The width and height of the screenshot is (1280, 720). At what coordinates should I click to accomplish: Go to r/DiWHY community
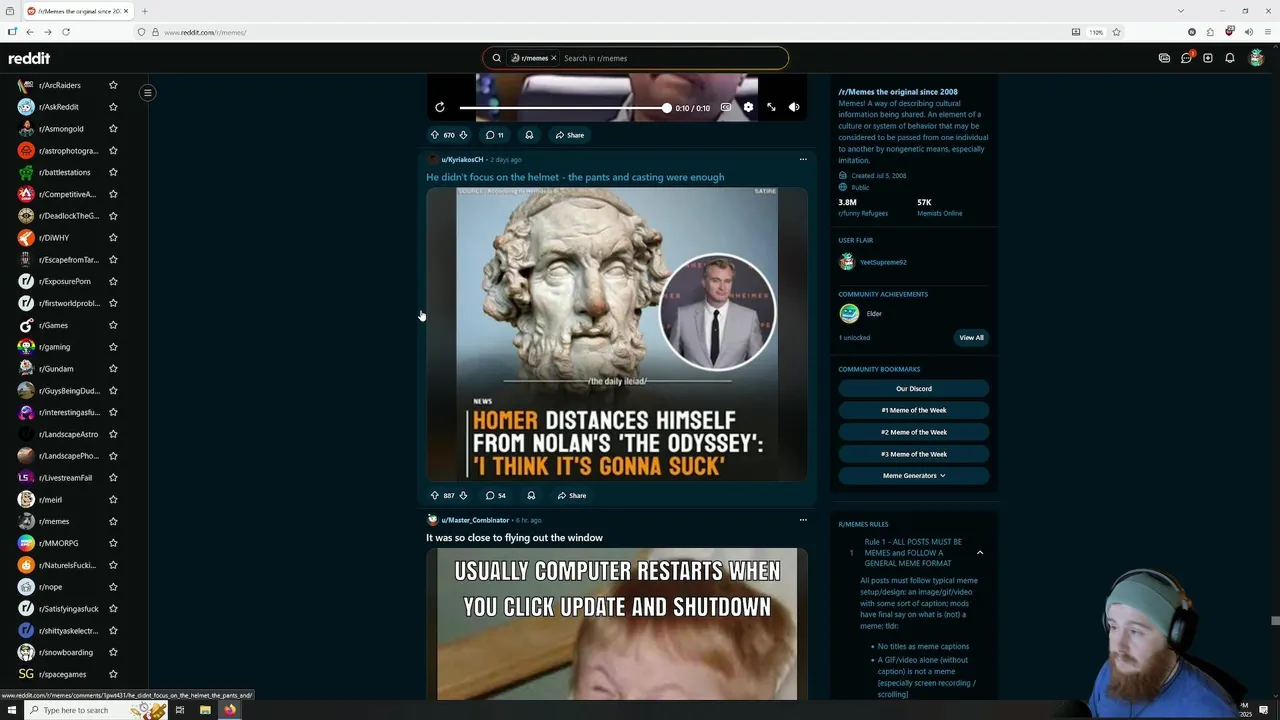54,238
